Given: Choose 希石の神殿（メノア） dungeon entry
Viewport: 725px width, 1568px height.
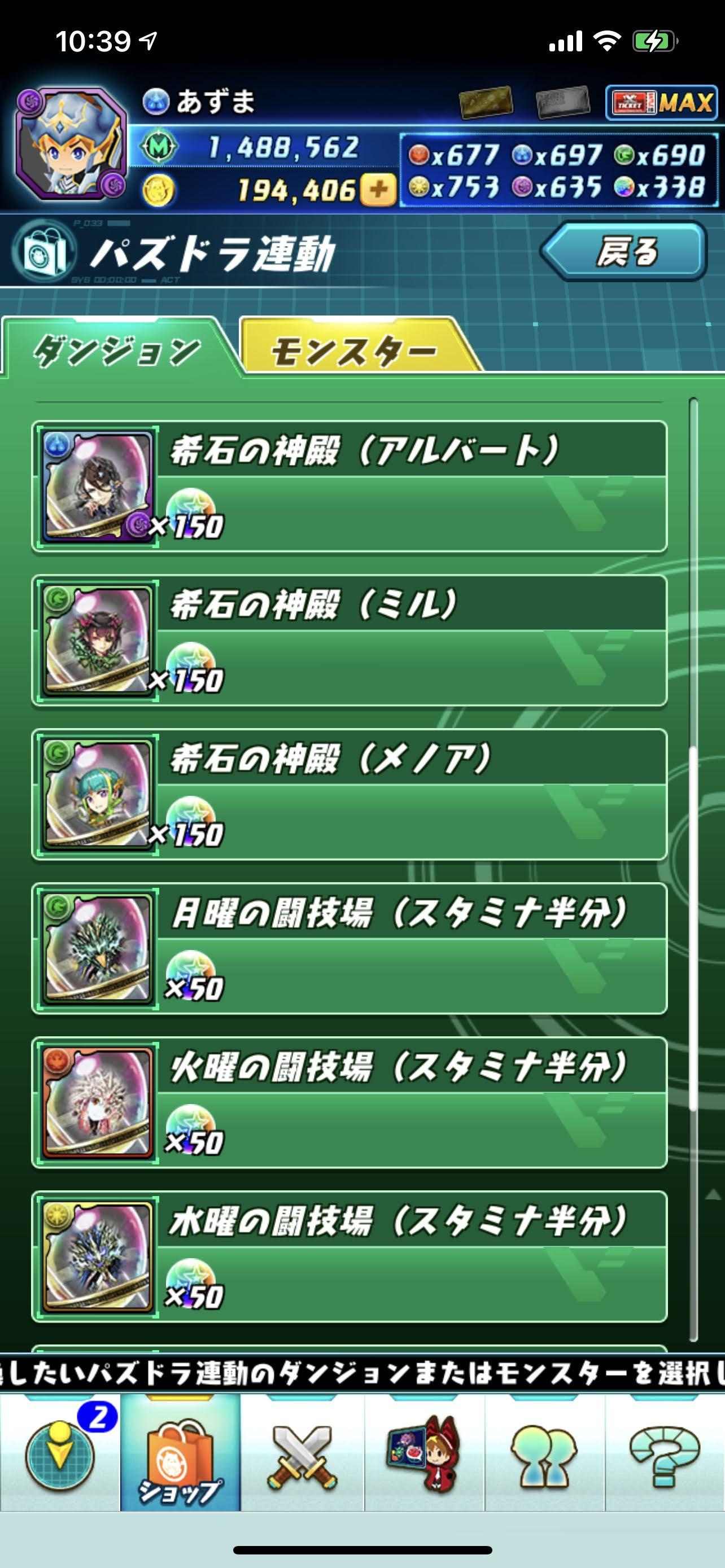Looking at the screenshot, I should coord(350,794).
